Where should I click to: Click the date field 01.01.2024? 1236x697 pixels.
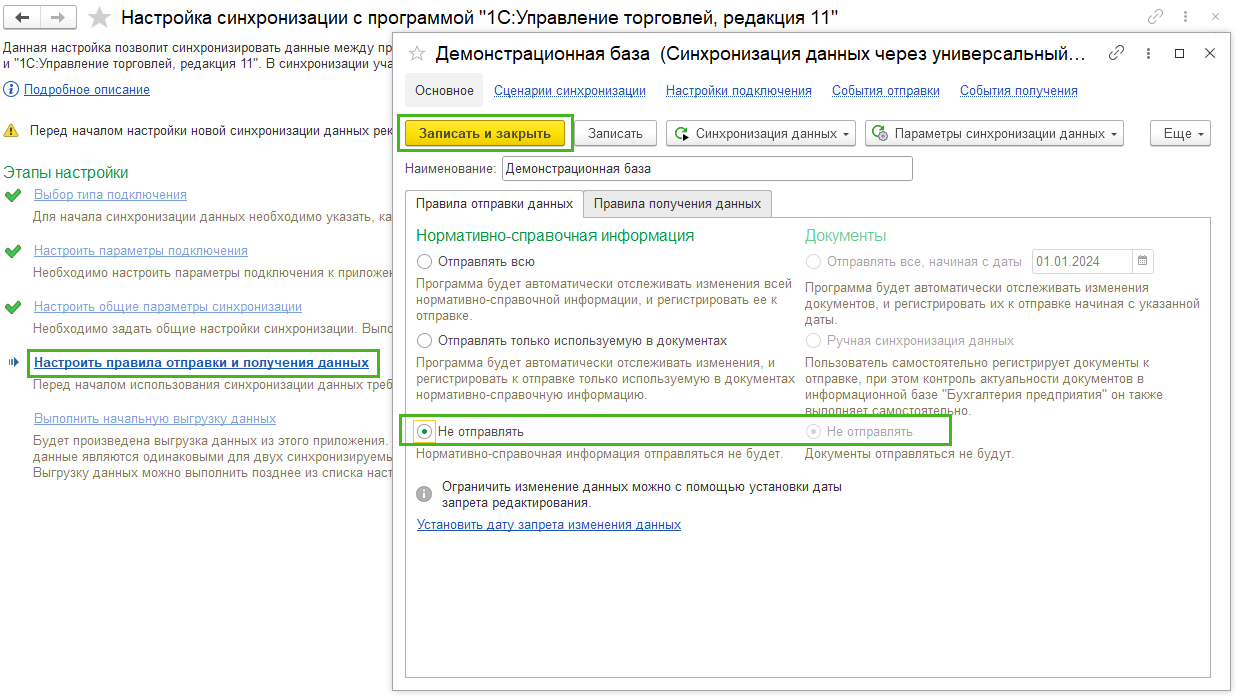tap(1082, 261)
